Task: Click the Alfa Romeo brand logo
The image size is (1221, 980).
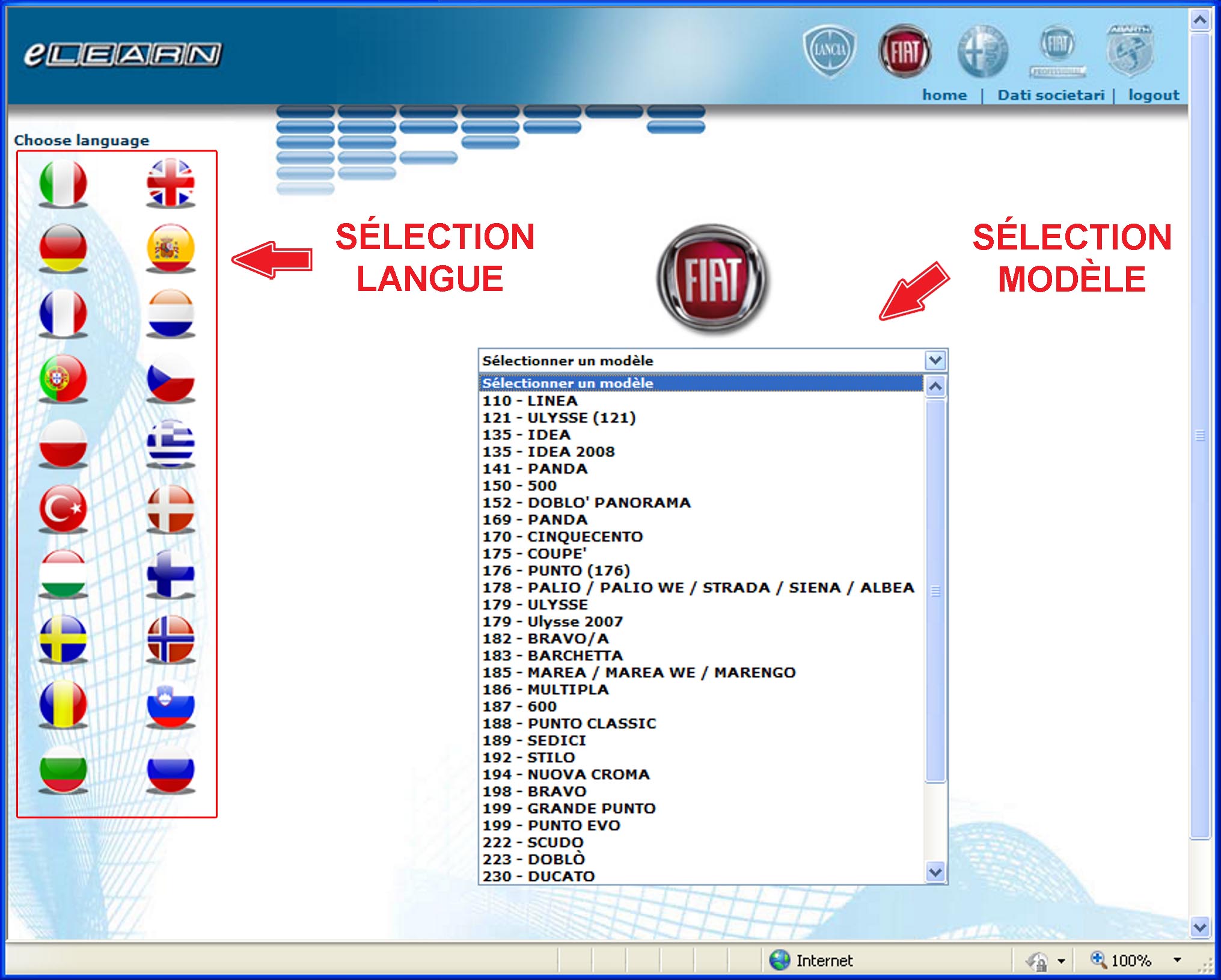Action: click(x=982, y=52)
